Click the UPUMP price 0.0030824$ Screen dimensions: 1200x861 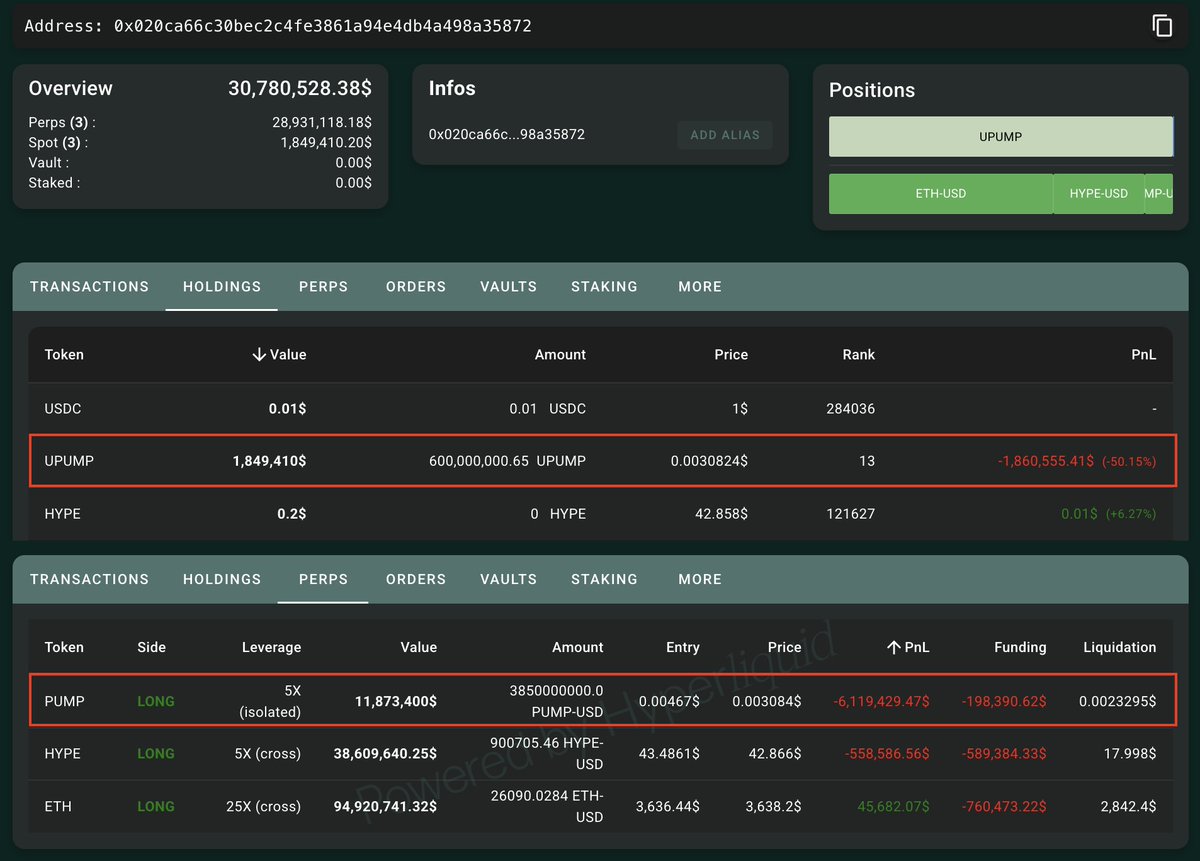709,461
